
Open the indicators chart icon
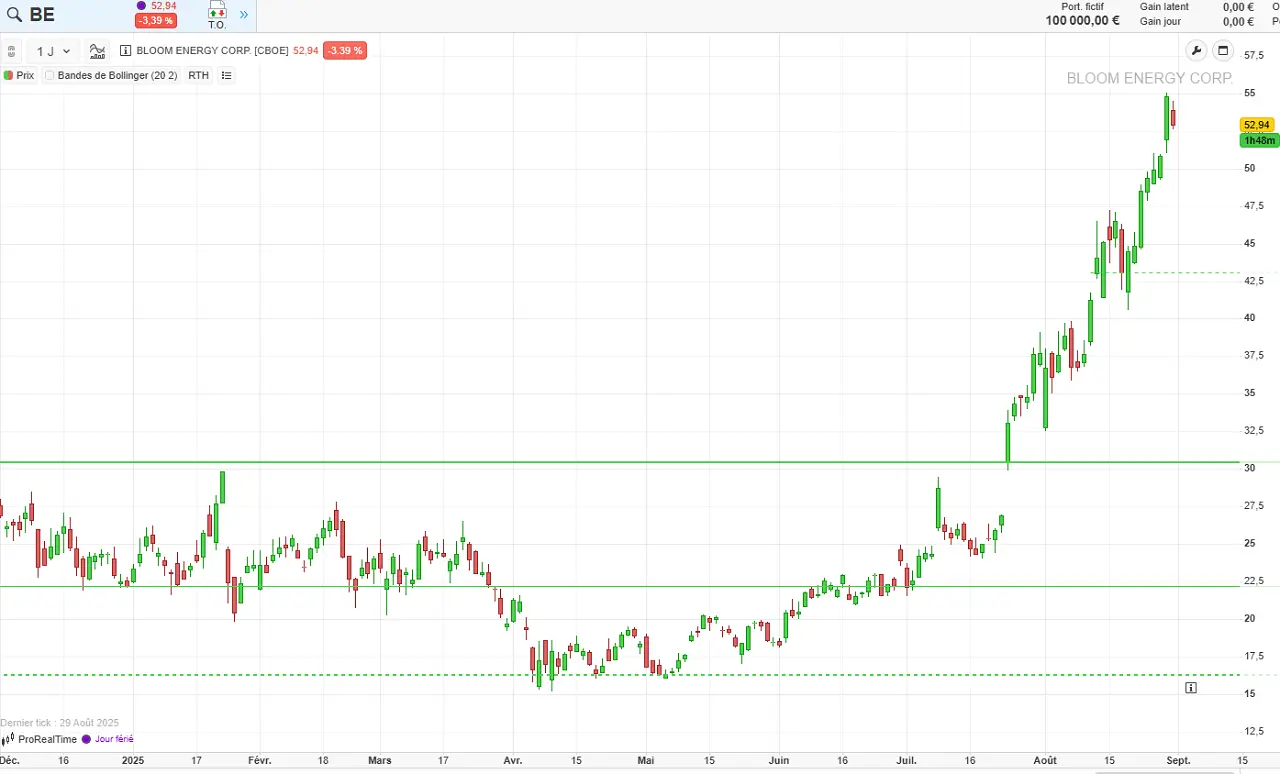[x=97, y=51]
